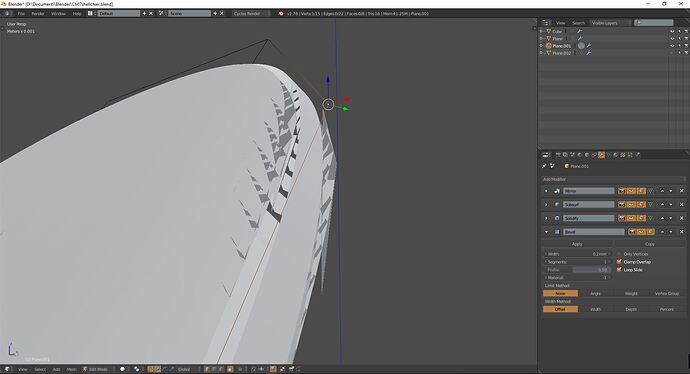Screen dimensions: 690x374
Task: Click the material sphere icon beside Plane.001
Action: click(x=581, y=46)
